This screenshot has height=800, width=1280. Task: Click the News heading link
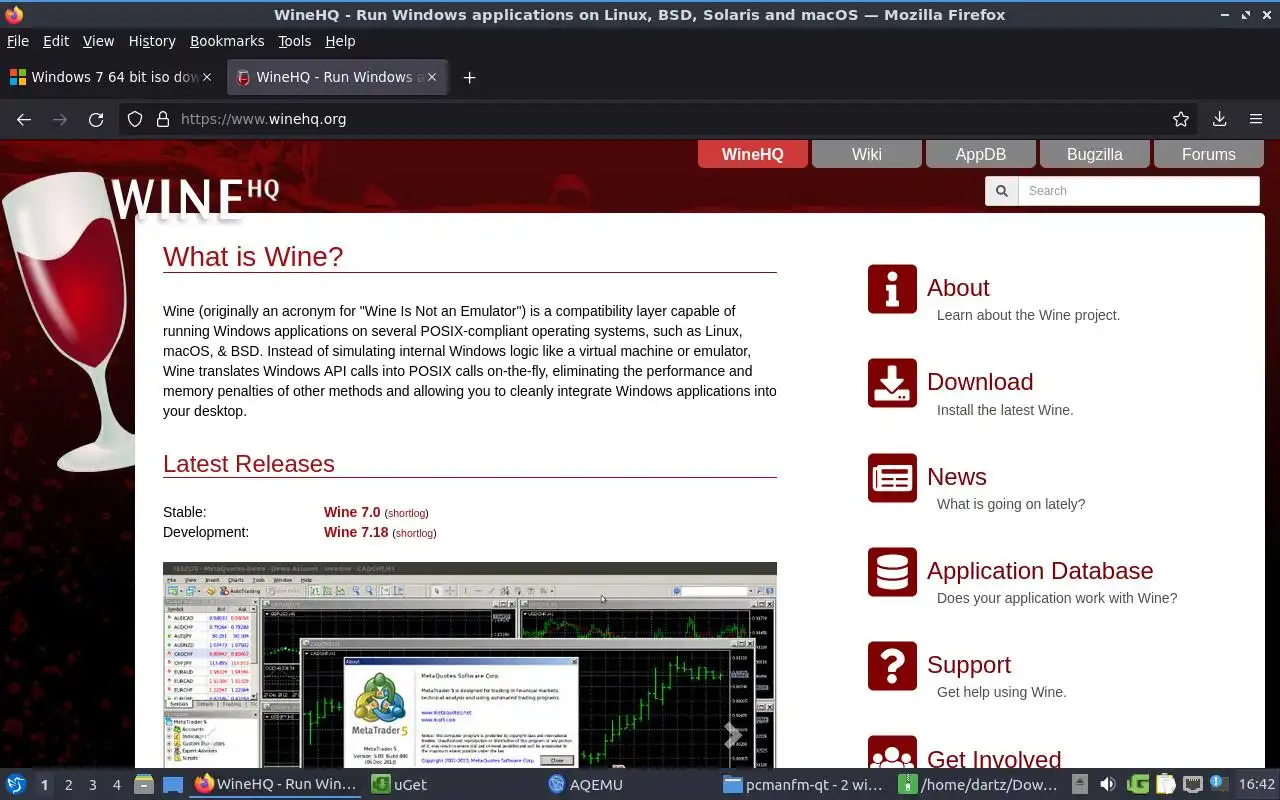(957, 477)
